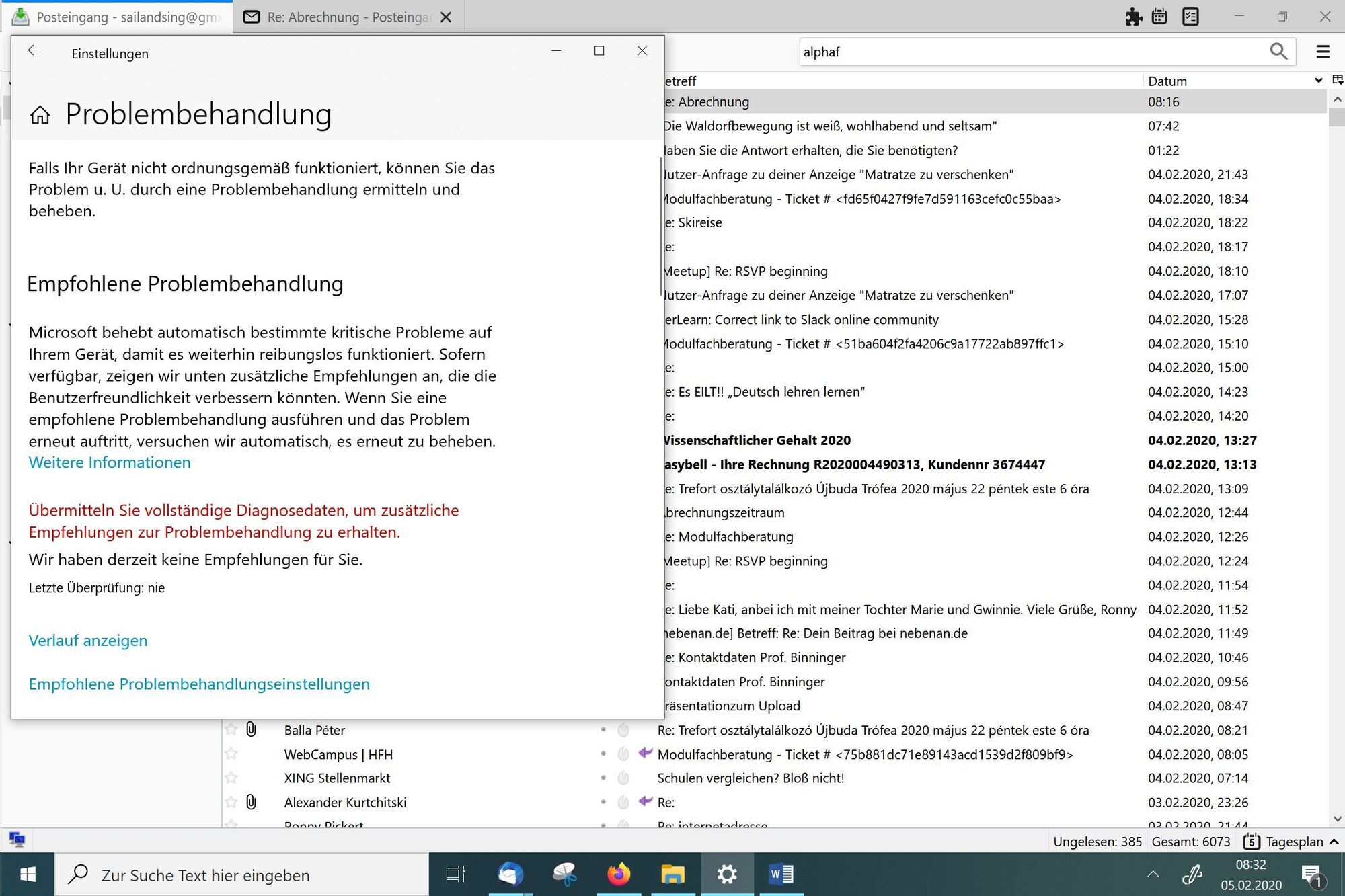Toggle read status dot for Balla Péter
1345x896 pixels.
pyautogui.click(x=603, y=729)
